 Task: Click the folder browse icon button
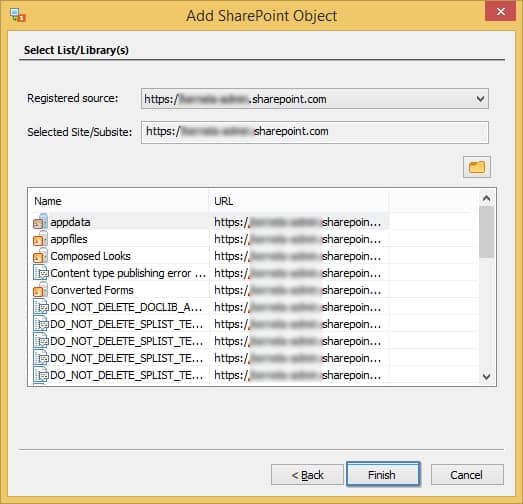477,167
